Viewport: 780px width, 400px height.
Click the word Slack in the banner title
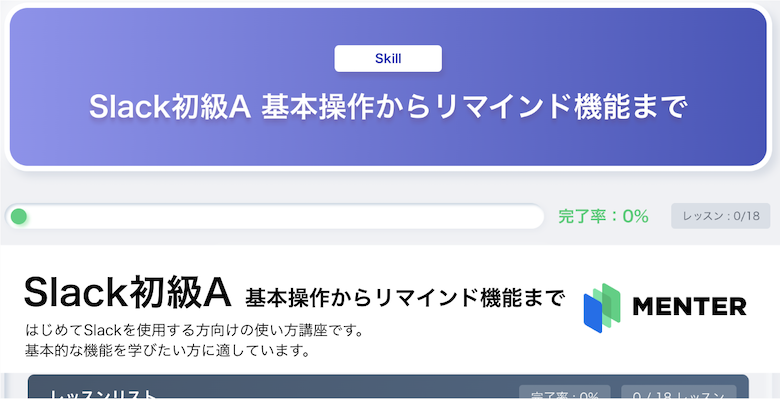[129, 107]
